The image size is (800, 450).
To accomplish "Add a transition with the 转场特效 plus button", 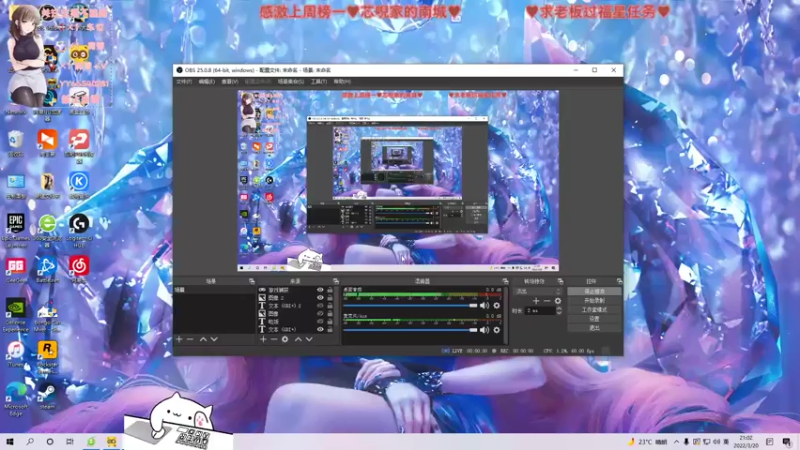I will (536, 301).
